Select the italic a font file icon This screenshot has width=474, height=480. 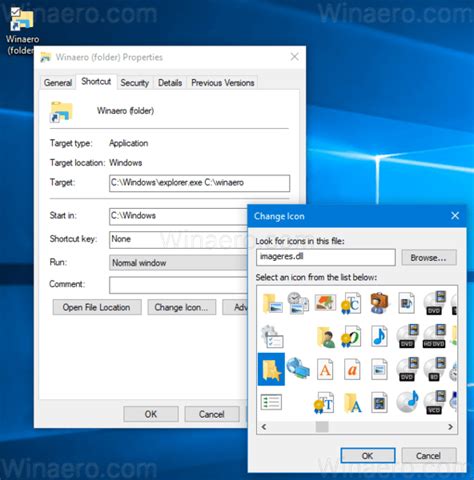[352, 369]
